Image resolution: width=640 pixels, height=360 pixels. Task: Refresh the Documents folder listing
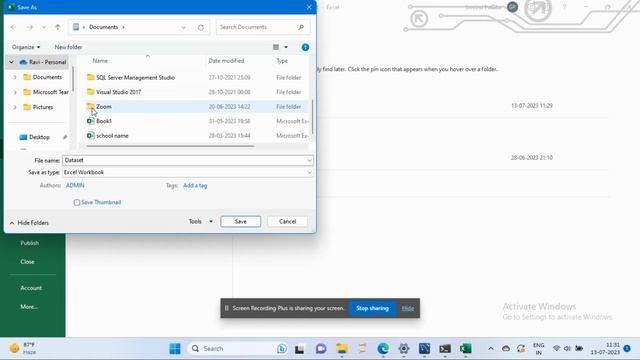pos(201,27)
